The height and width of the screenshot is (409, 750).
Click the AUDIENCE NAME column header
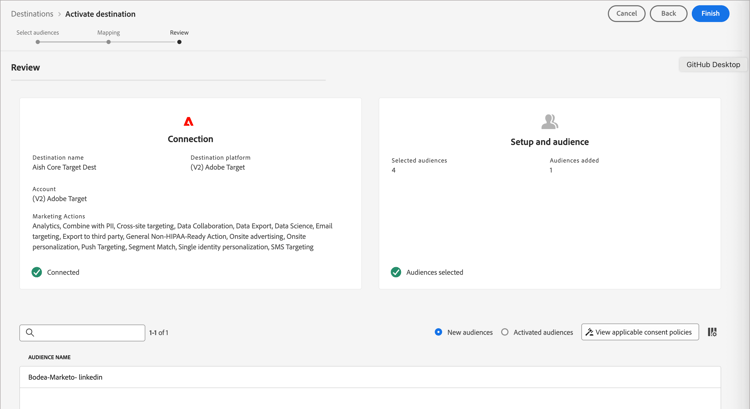pos(49,357)
